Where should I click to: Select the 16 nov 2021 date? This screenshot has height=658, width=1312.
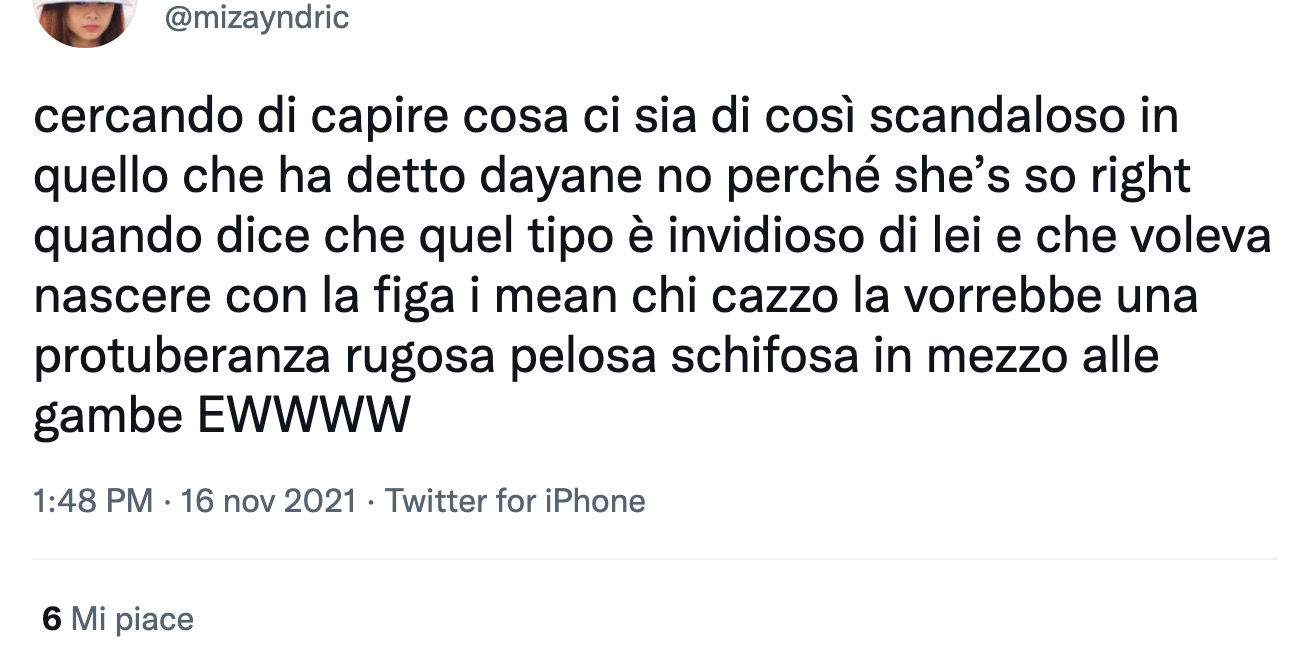[267, 500]
